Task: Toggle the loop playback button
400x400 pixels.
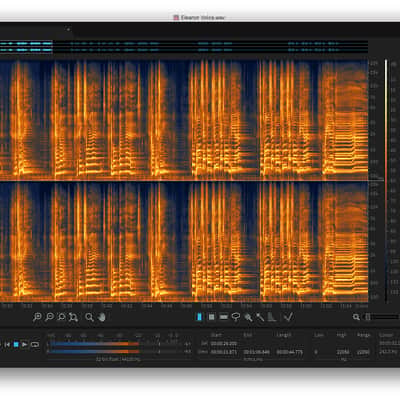Action: (35, 344)
